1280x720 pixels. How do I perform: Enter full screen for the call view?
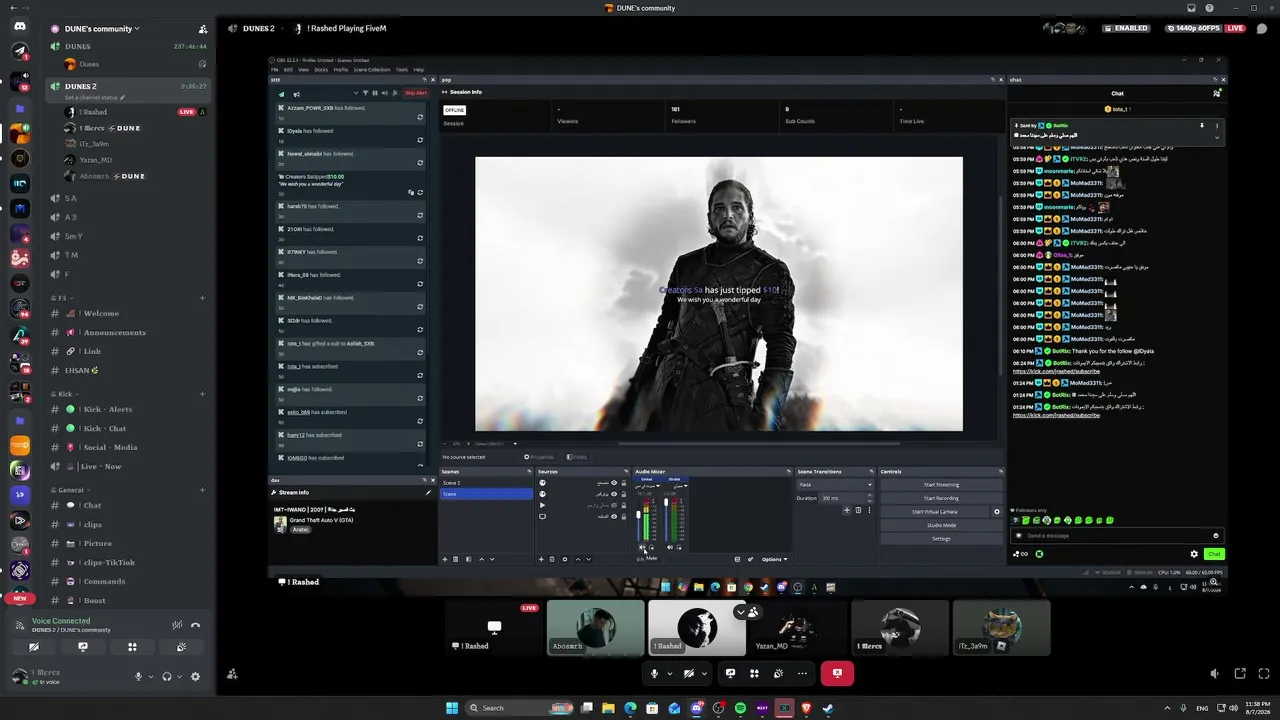[1263, 674]
